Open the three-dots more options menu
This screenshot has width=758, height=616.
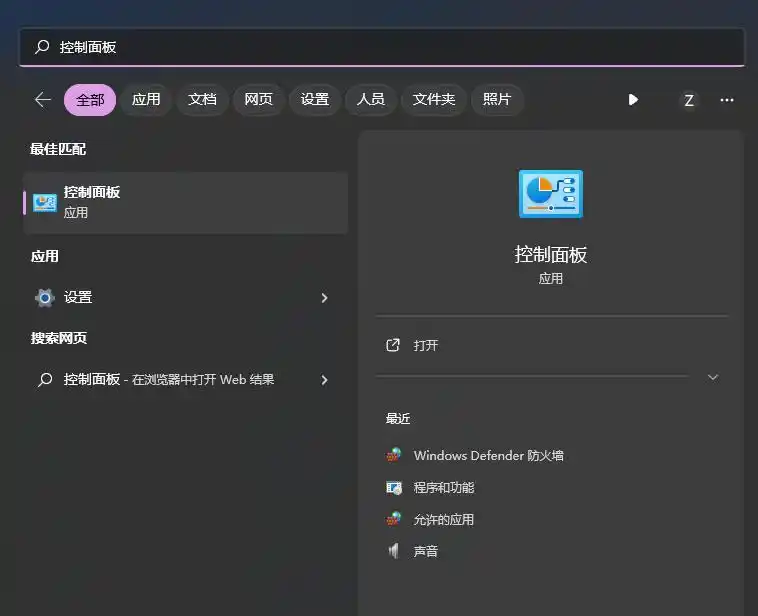click(727, 100)
